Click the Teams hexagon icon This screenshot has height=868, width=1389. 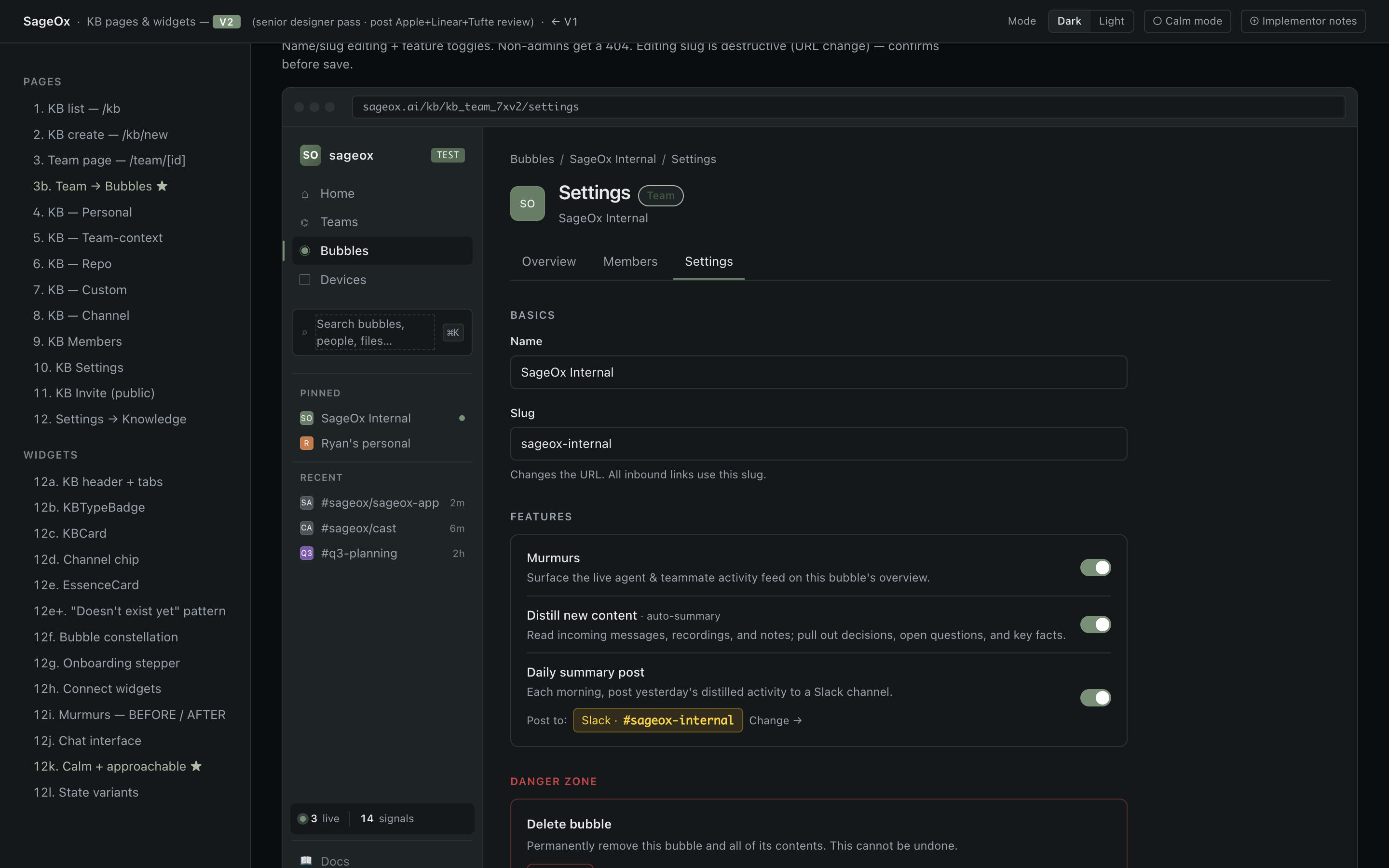(x=305, y=222)
